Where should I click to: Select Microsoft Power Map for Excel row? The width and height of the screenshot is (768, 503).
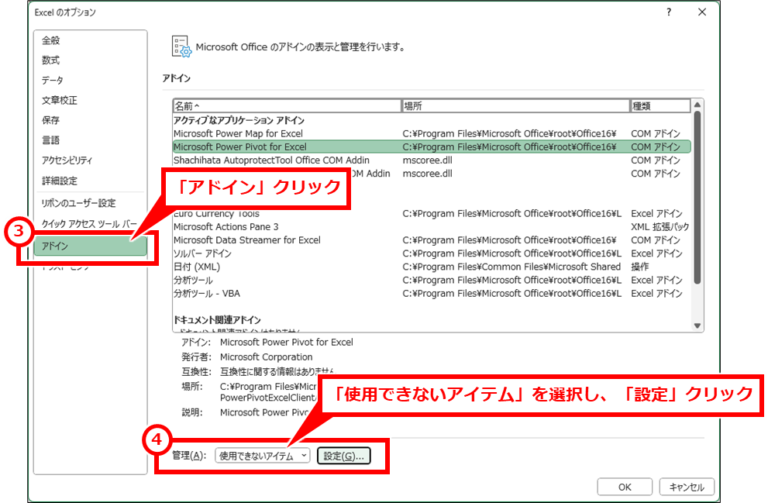(432, 134)
